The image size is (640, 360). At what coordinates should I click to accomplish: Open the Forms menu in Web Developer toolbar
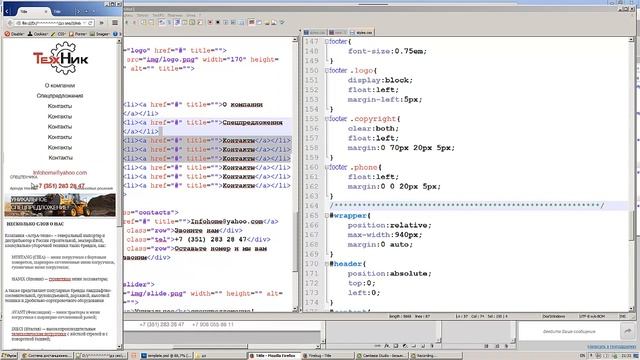point(78,34)
